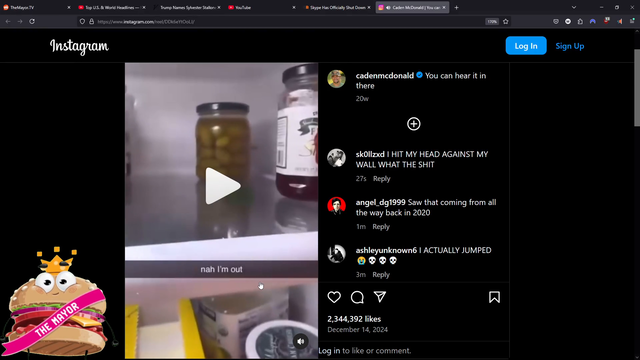Open the sk0llzxd username link
Screen dimensions: 640x360
pyautogui.click(x=370, y=154)
